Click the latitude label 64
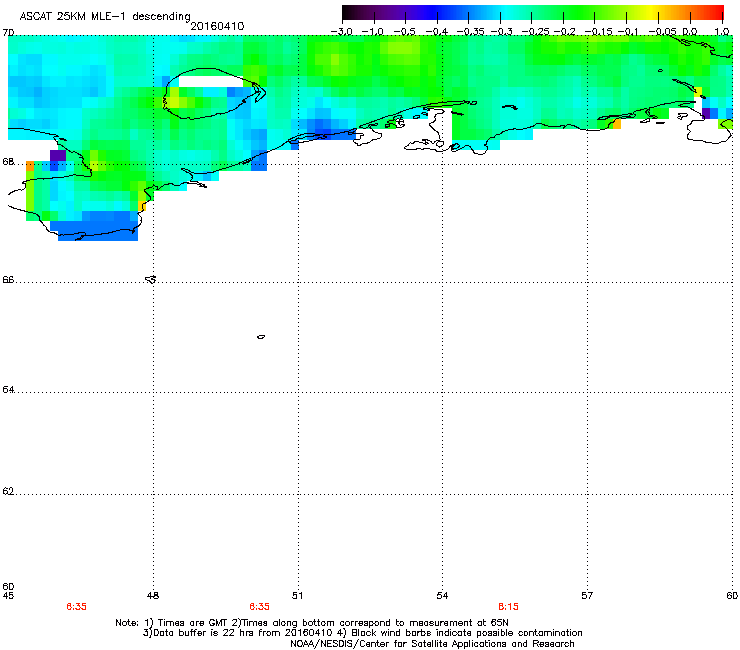This screenshot has height=650, width=740. pyautogui.click(x=8, y=389)
